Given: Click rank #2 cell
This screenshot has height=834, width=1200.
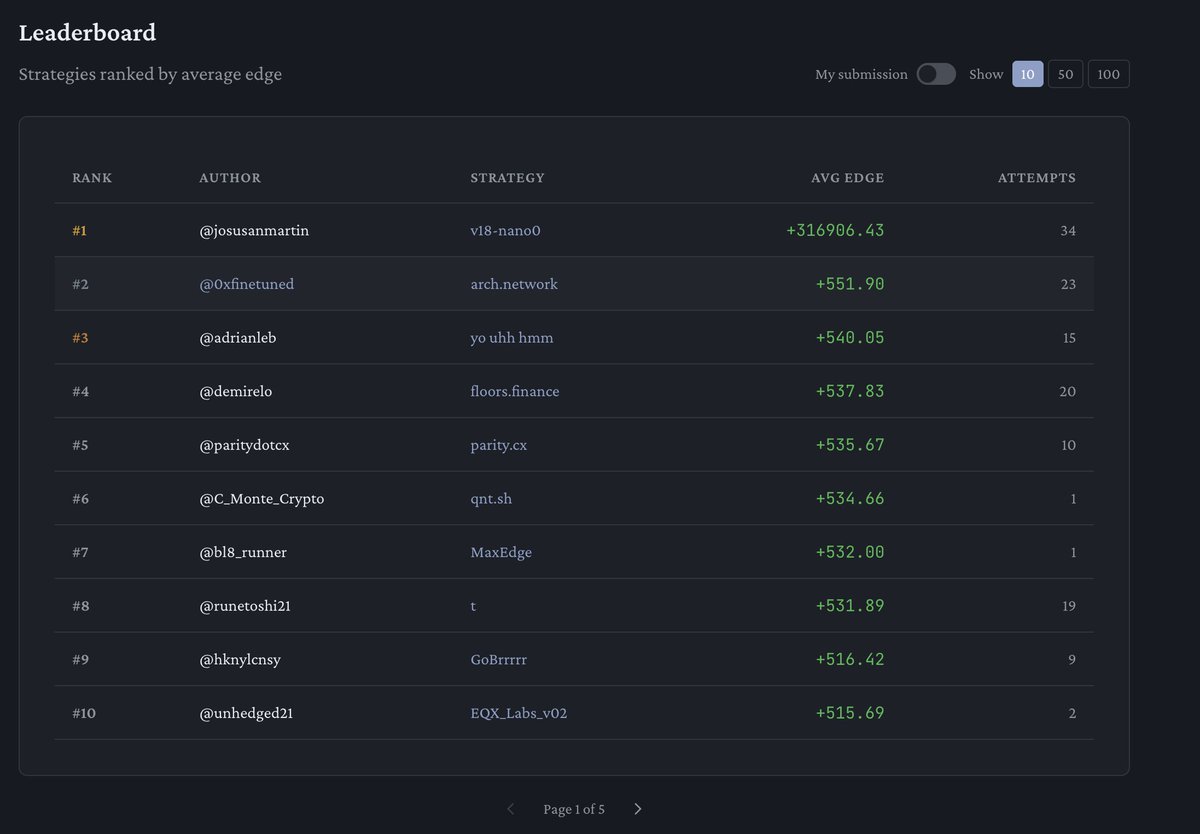Looking at the screenshot, I should tap(81, 284).
